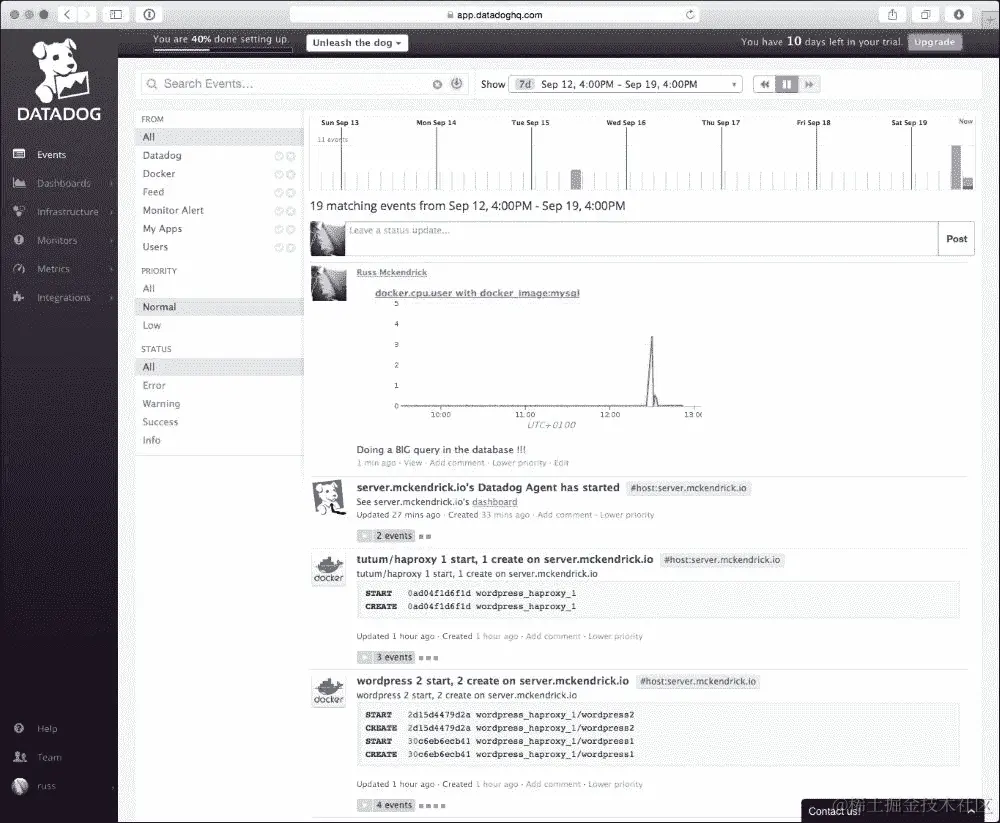The image size is (1000, 823).
Task: Click the Docker icon beside tutum/haproxy event
Action: (x=328, y=569)
